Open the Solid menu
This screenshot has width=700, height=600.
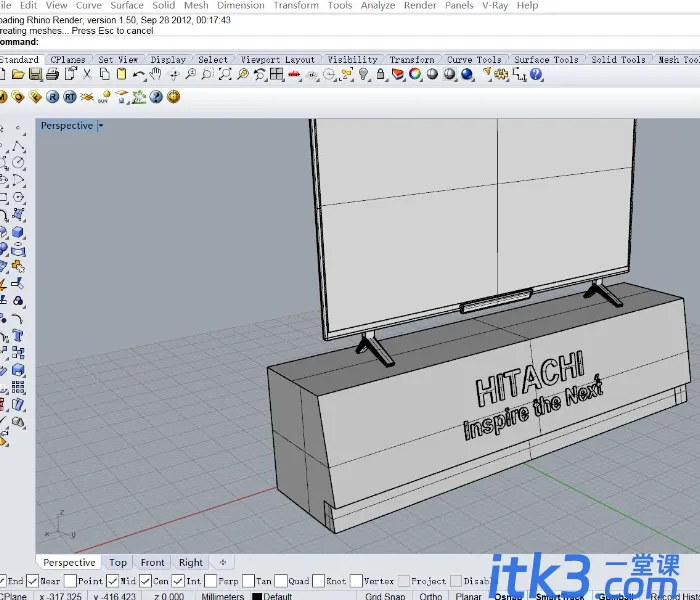tap(163, 5)
